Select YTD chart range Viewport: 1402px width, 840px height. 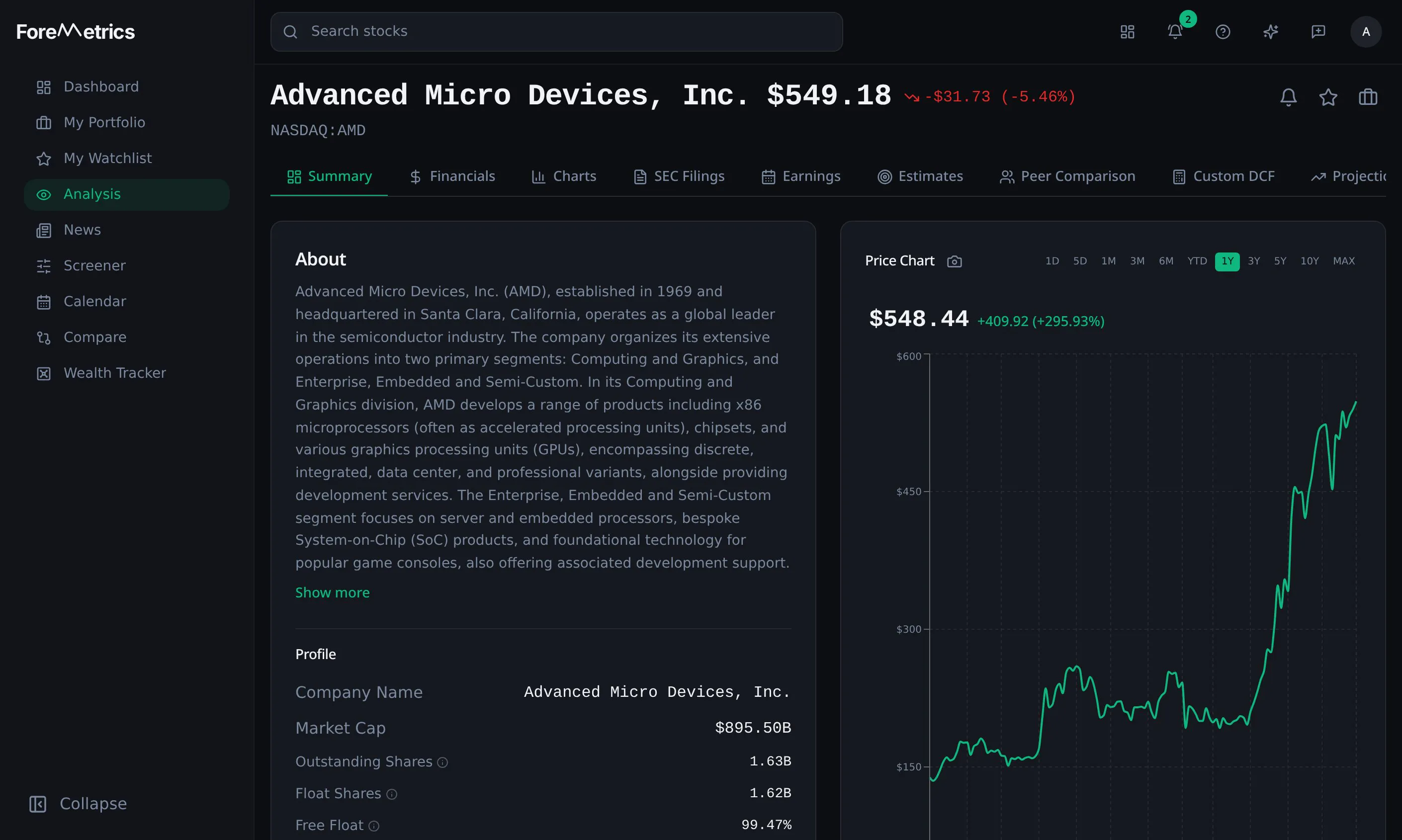[1197, 261]
